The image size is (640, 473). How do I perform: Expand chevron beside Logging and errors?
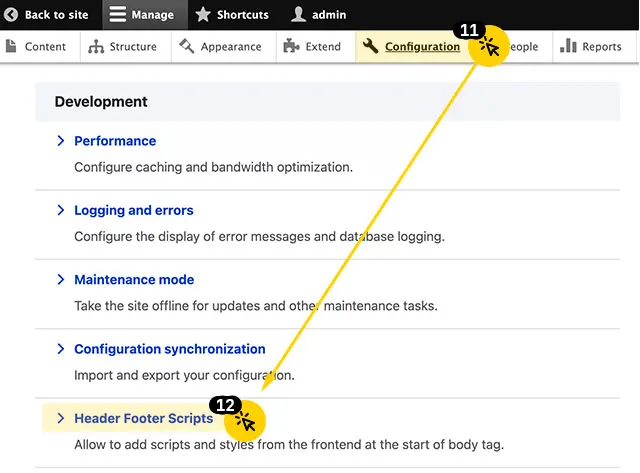61,211
